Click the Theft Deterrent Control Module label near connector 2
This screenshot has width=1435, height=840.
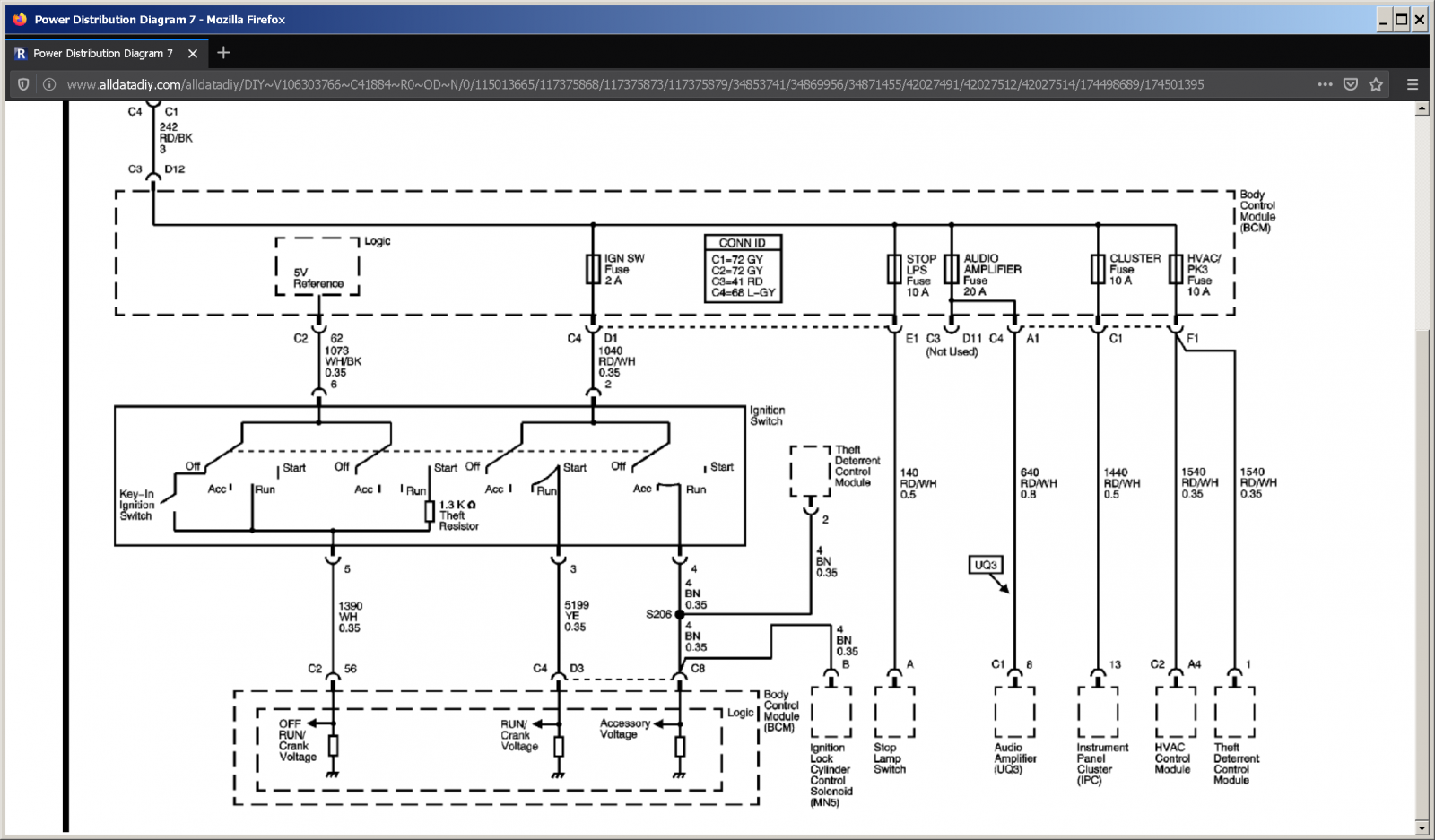click(857, 466)
